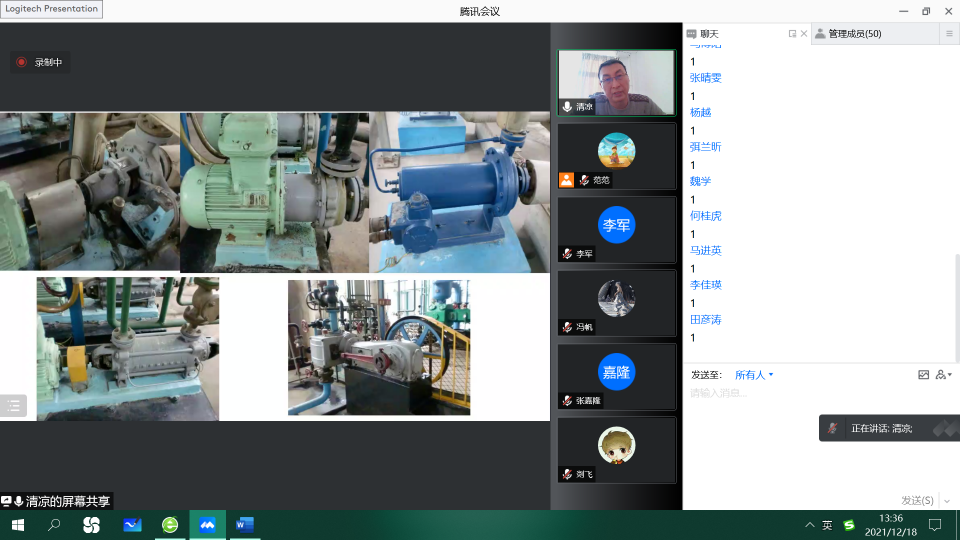The height and width of the screenshot is (540, 960).
Task: Pop out the chat panel window
Action: click(x=792, y=34)
